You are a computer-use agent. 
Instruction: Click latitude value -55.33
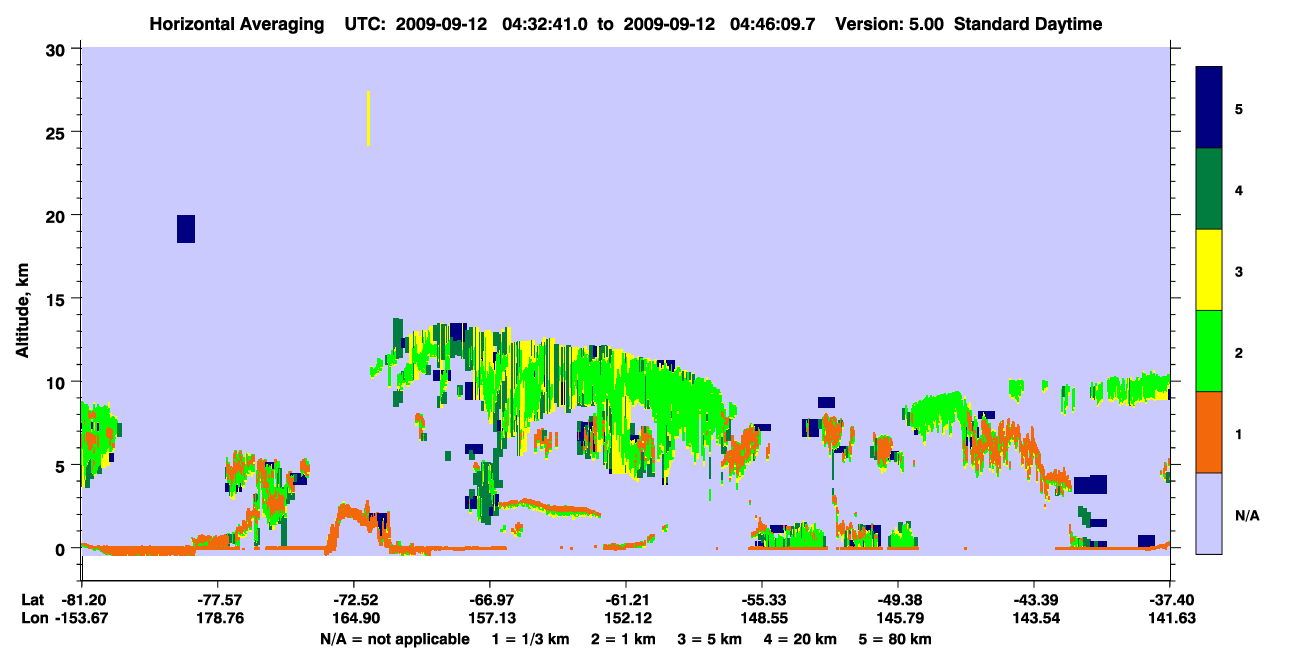762,600
